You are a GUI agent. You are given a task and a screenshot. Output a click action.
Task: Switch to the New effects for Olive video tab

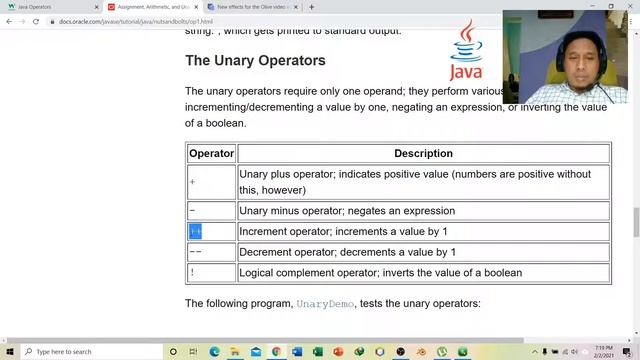pyautogui.click(x=253, y=7)
